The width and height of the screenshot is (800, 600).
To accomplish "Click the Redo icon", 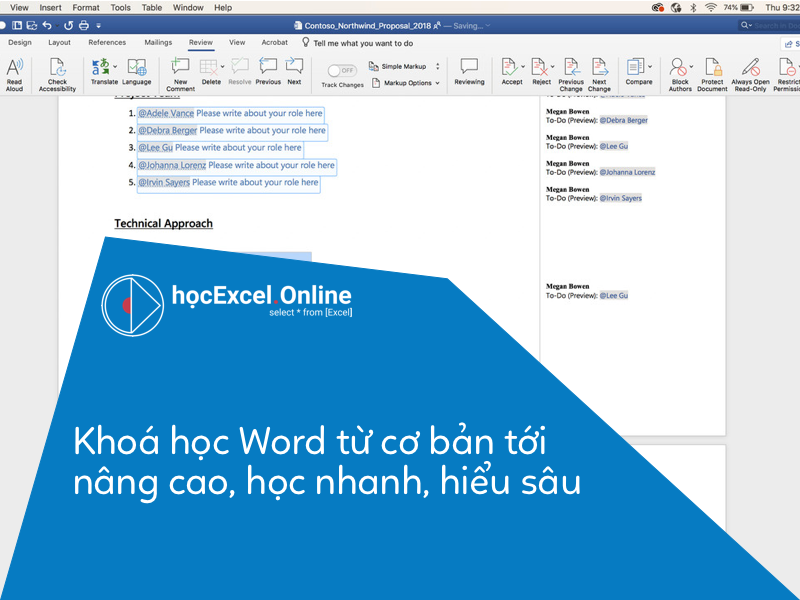I will (x=68, y=25).
